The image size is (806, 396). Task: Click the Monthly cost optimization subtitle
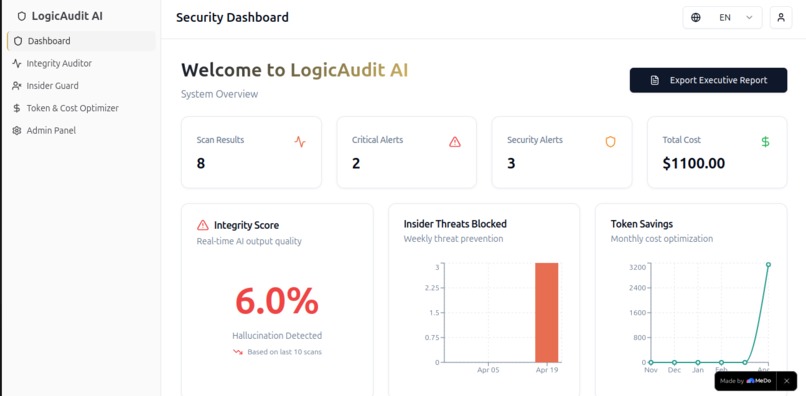coord(662,239)
